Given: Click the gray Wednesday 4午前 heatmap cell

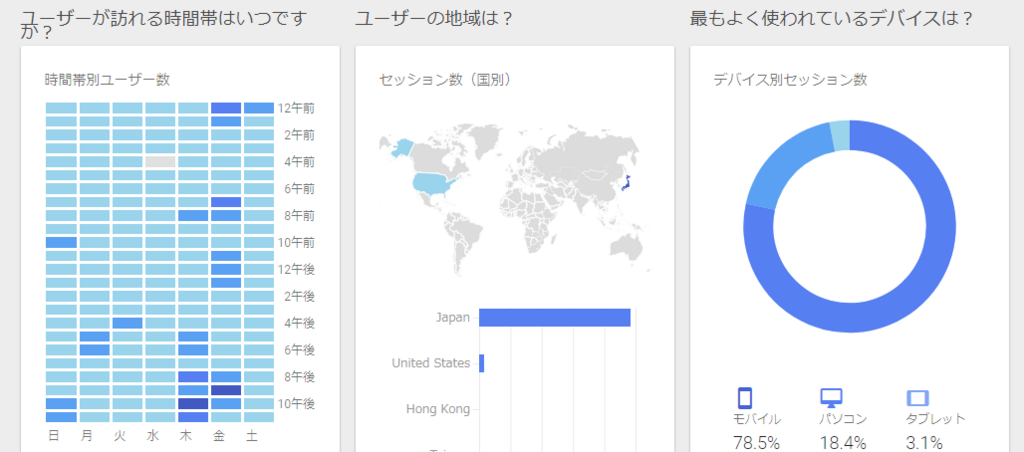Looking at the screenshot, I should click(x=160, y=162).
